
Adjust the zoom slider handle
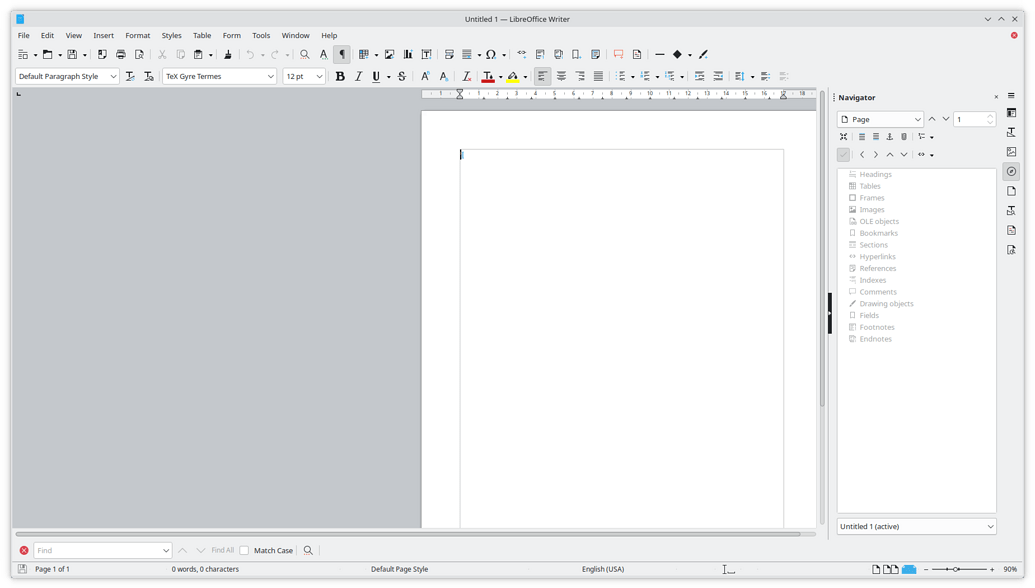(956, 569)
